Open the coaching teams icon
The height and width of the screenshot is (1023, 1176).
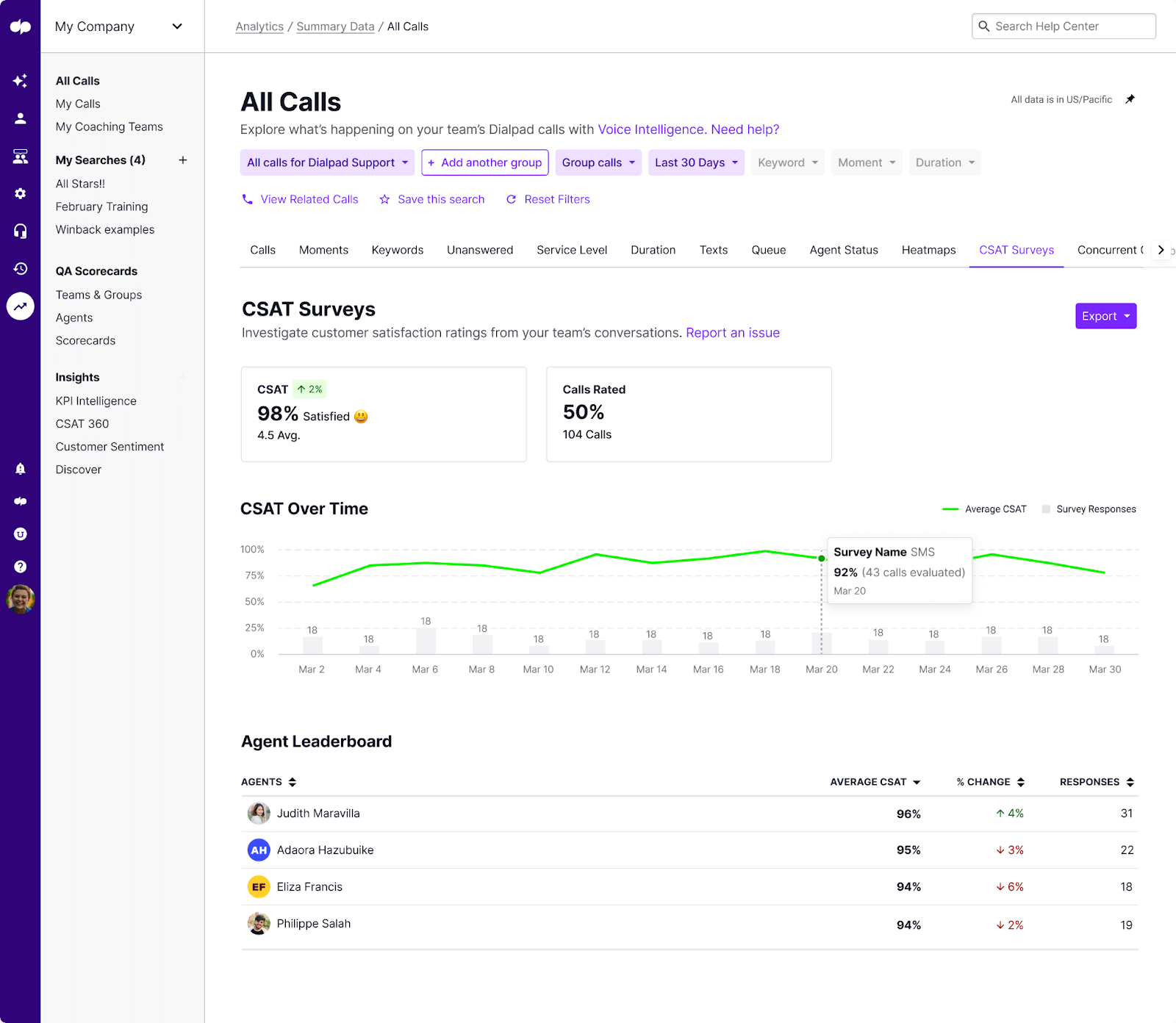[20, 156]
